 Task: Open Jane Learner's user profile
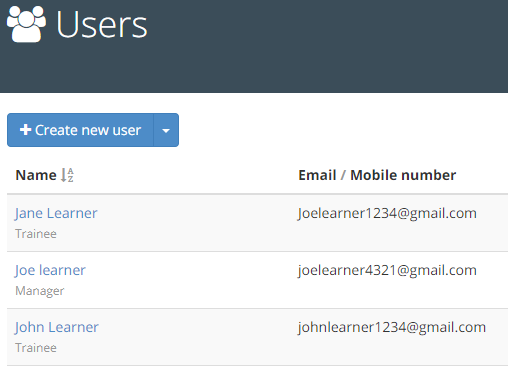click(x=56, y=213)
